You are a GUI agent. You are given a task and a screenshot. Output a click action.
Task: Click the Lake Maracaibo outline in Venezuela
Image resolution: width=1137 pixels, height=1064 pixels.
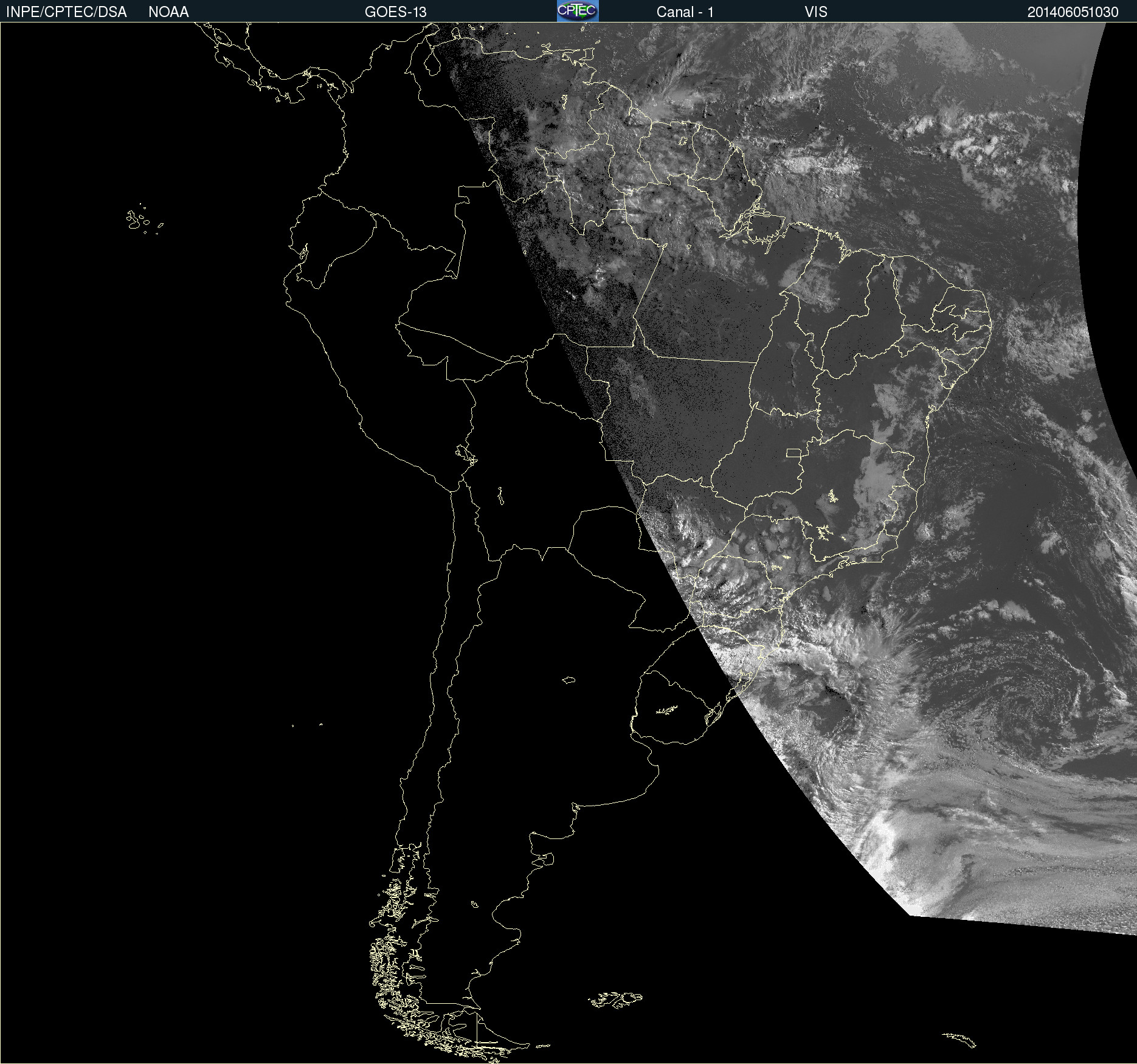pyautogui.click(x=432, y=61)
